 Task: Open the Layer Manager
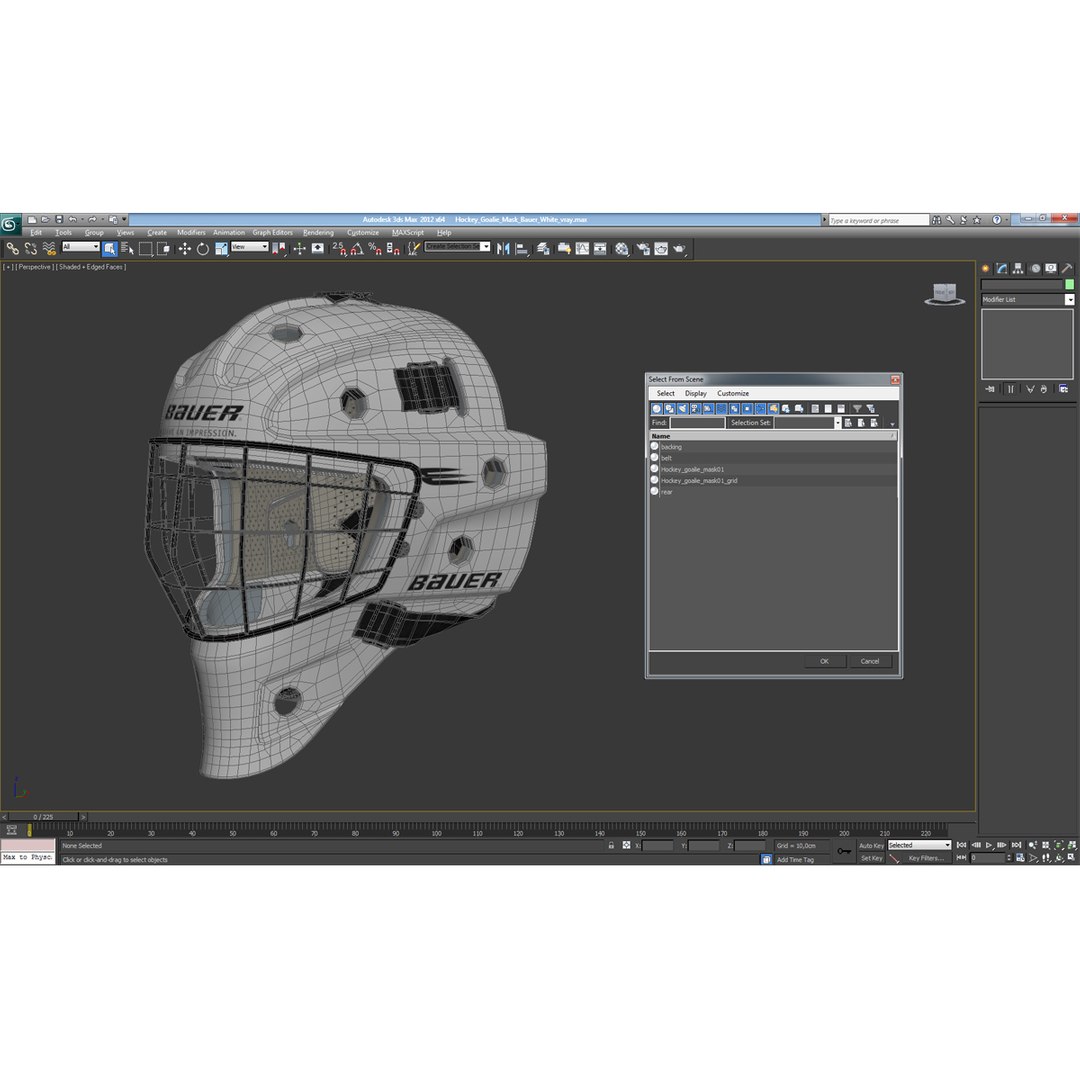point(543,249)
